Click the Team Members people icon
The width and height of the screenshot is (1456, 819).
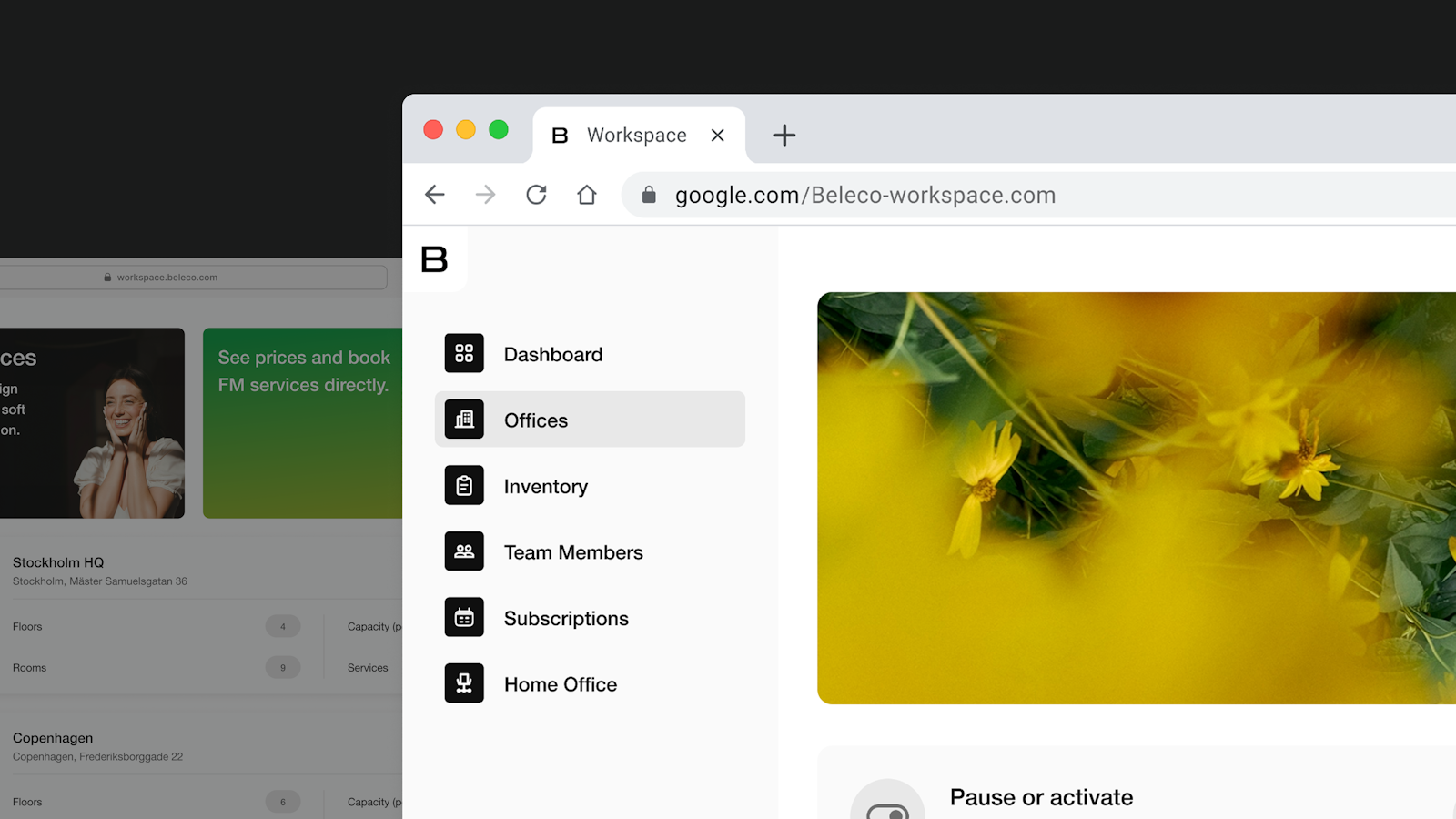[464, 551]
